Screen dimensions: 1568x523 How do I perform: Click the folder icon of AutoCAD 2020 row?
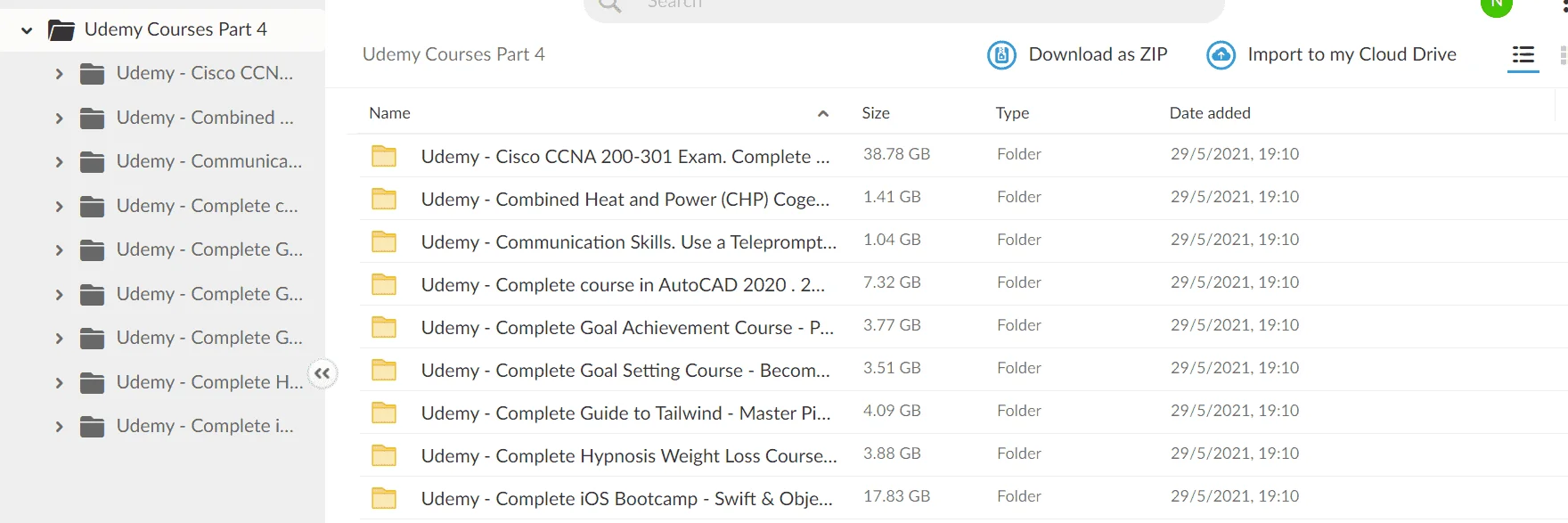coord(384,284)
